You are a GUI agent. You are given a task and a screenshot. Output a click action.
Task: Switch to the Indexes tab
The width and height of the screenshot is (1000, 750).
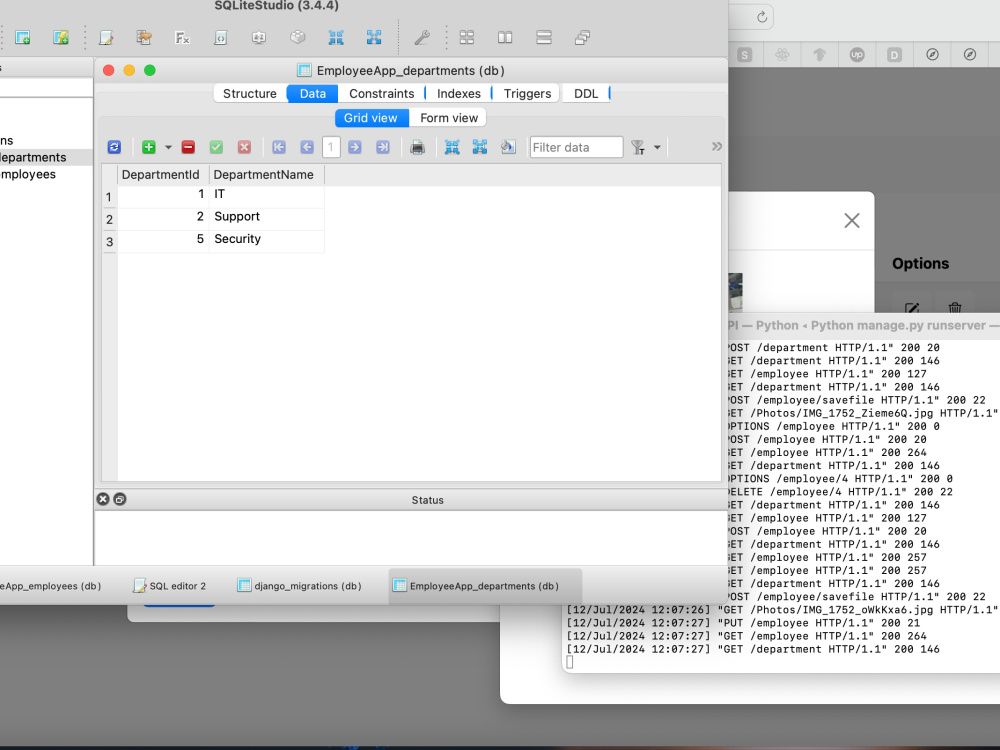point(459,93)
